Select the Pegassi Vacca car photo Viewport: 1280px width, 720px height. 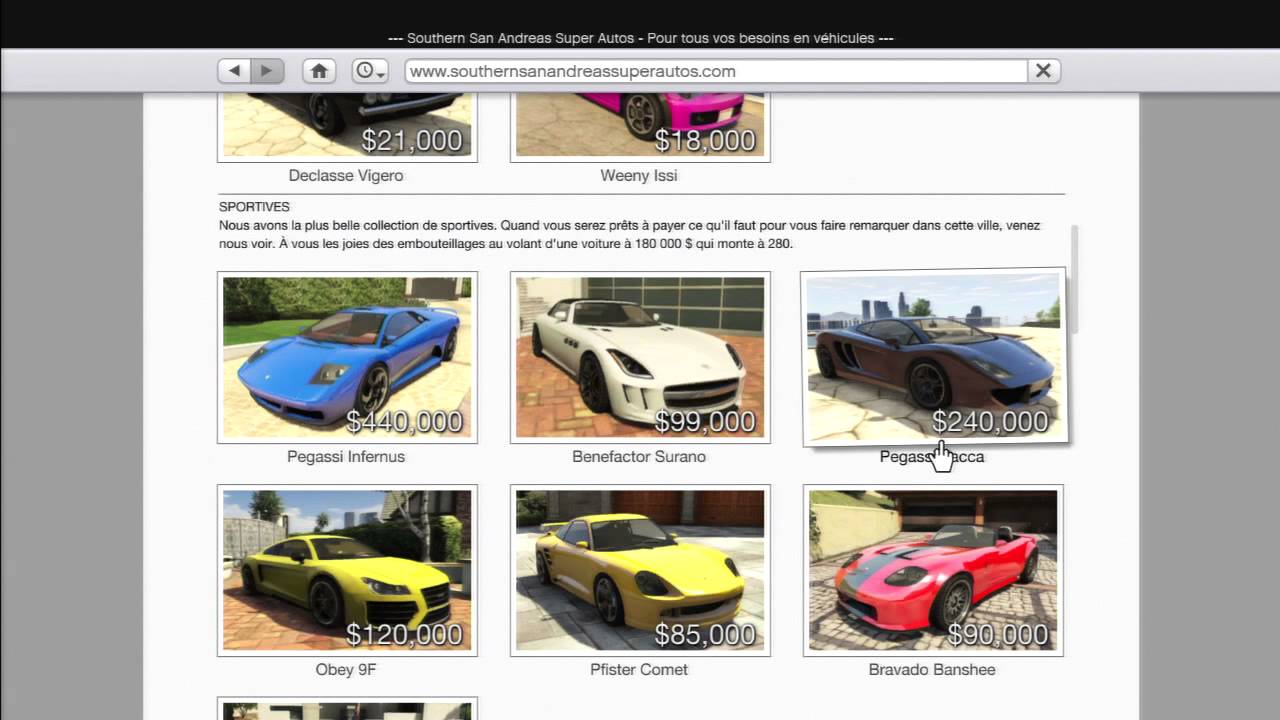[x=934, y=356]
